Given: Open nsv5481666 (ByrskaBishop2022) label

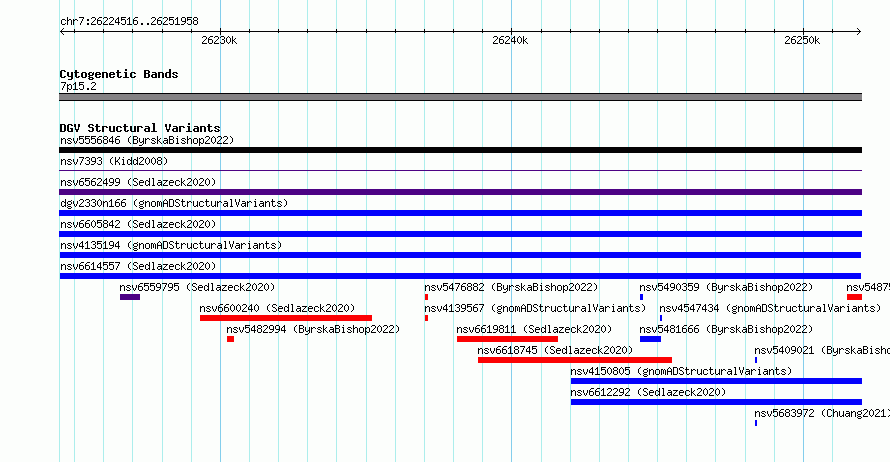Looking at the screenshot, I should point(726,329).
